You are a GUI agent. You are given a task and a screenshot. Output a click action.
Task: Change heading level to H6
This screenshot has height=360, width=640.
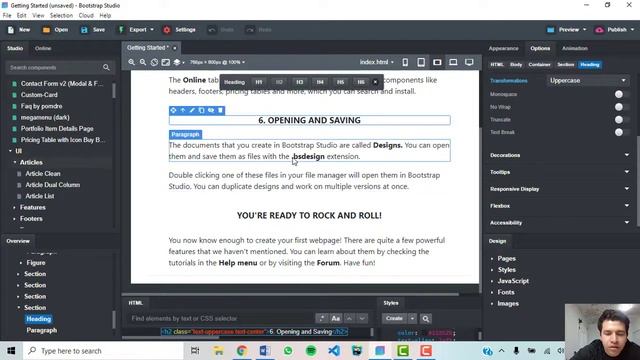(x=361, y=82)
